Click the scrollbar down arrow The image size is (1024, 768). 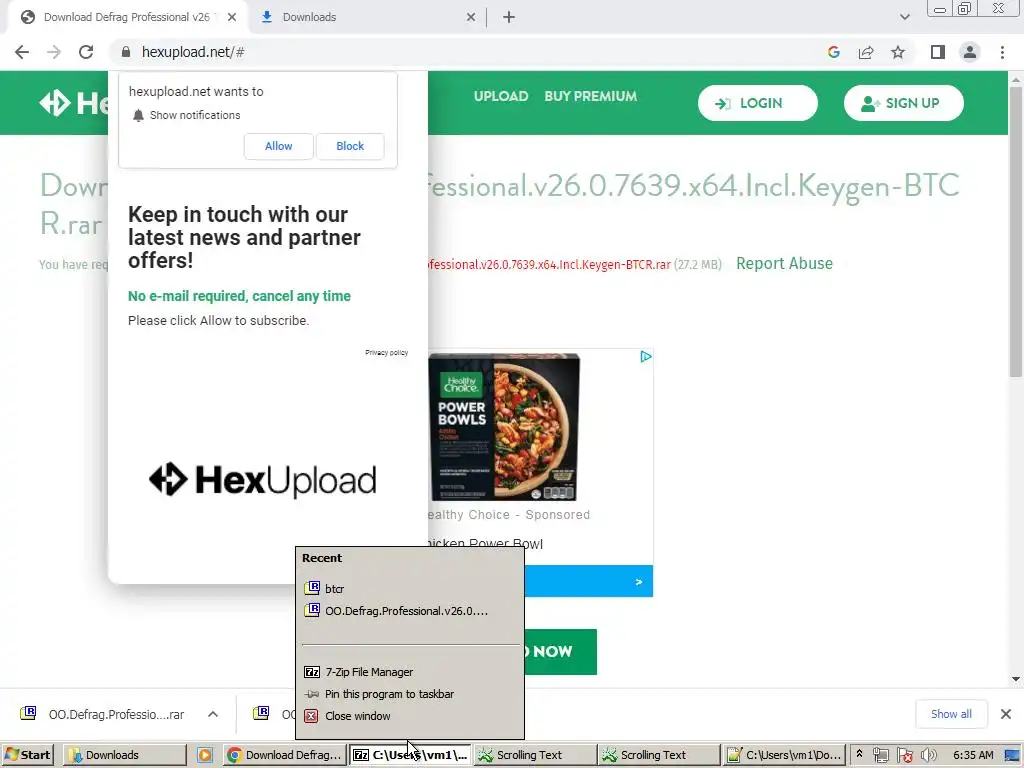tap(1016, 679)
